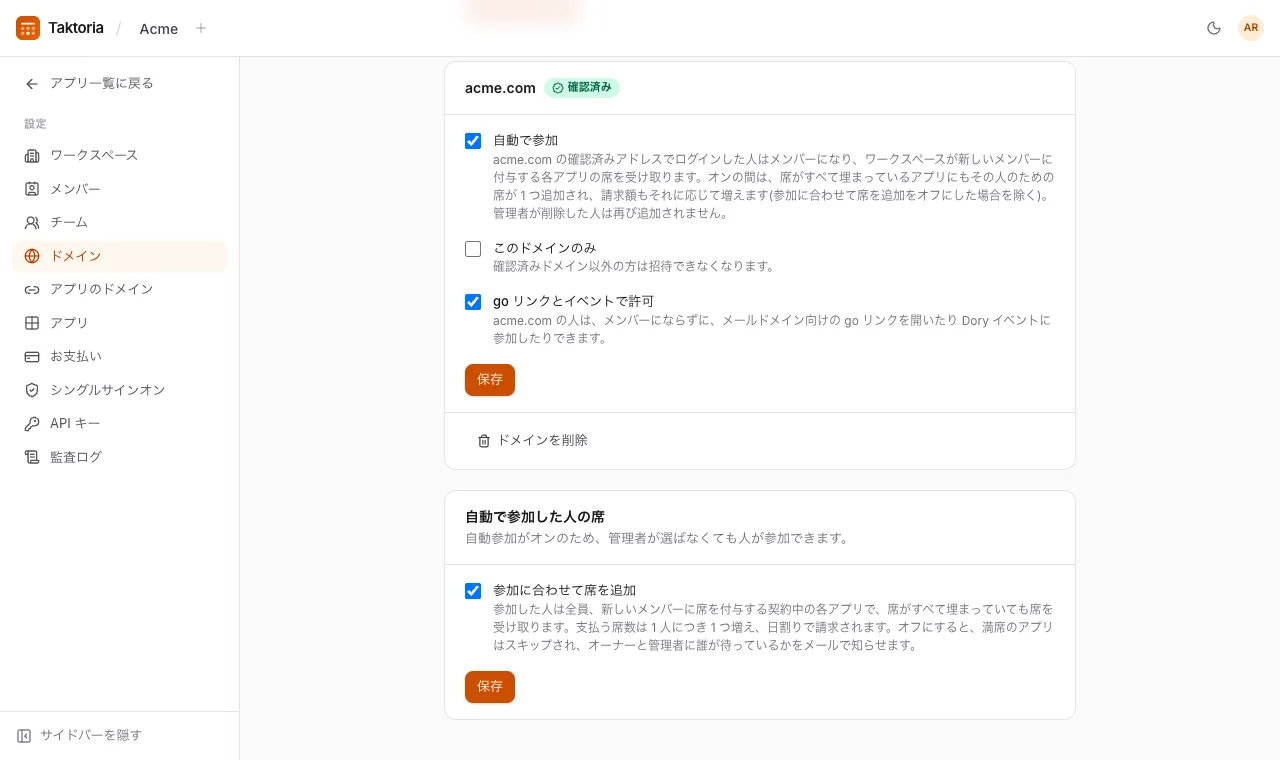Click the back arrow icon beside アプリ一覧に戻る

32,84
